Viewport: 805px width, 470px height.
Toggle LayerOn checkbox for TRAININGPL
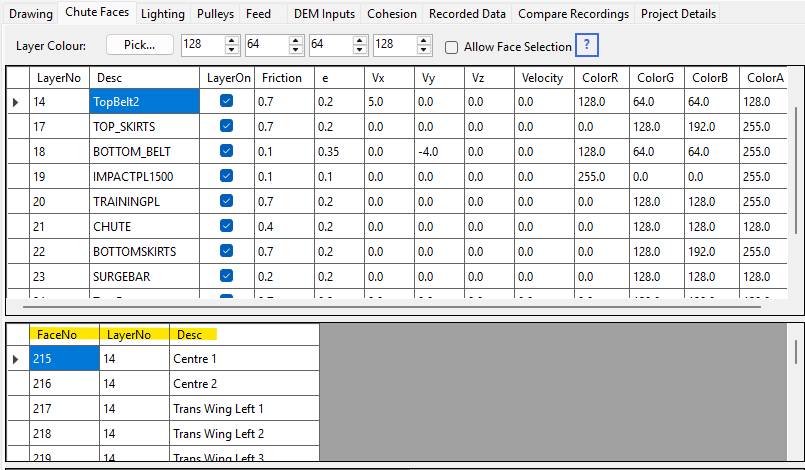(226, 200)
